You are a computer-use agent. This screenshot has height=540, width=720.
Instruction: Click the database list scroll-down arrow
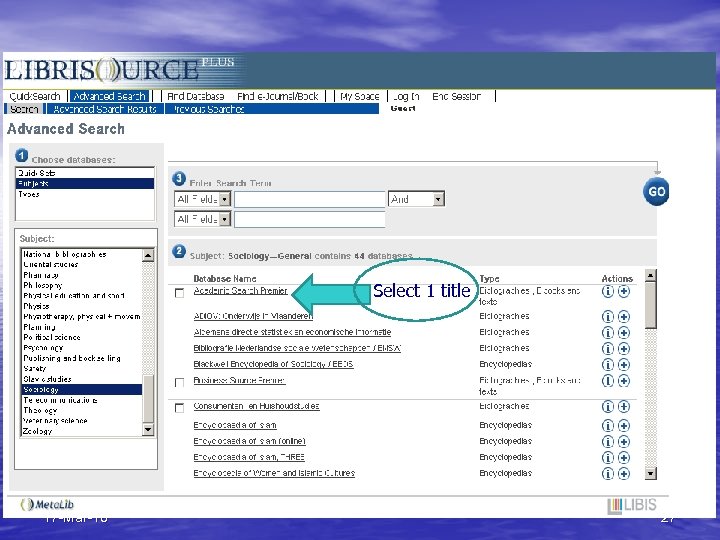click(651, 473)
